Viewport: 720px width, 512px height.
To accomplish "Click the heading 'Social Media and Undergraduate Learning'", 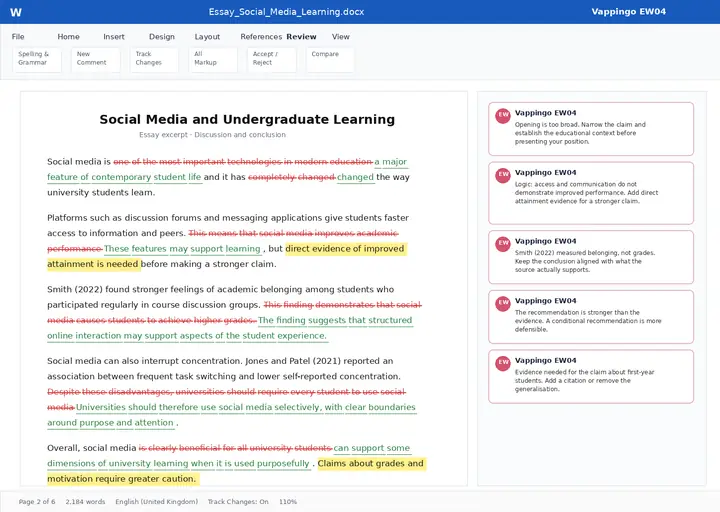I will pos(247,119).
